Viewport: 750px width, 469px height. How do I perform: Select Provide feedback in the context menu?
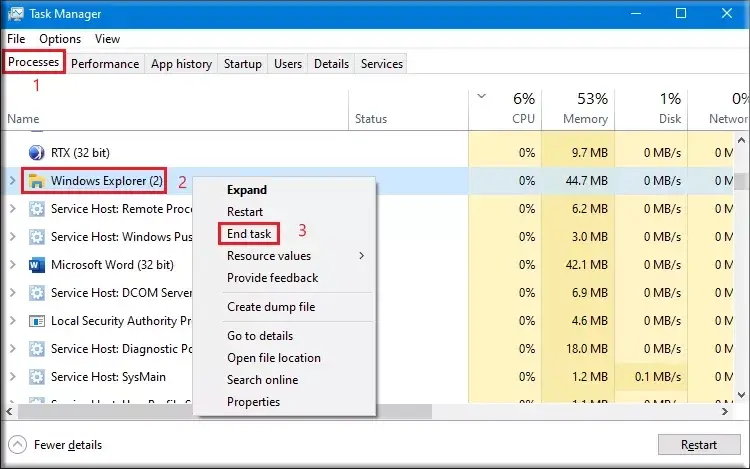(x=272, y=278)
